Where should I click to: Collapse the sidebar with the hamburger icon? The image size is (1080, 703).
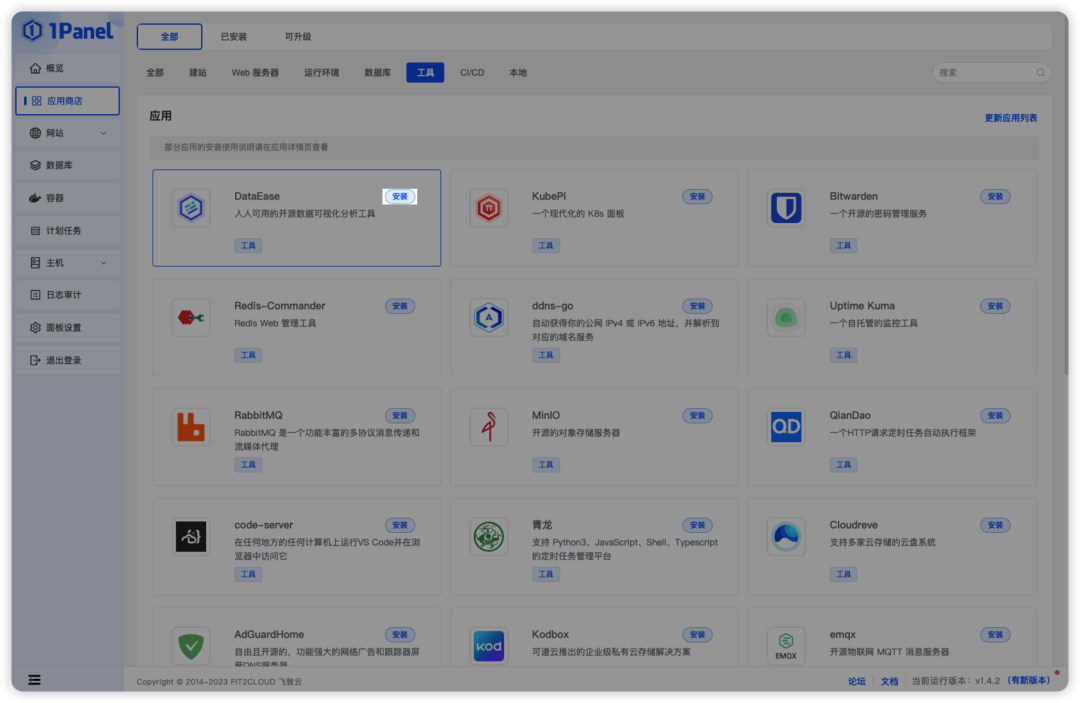(34, 680)
